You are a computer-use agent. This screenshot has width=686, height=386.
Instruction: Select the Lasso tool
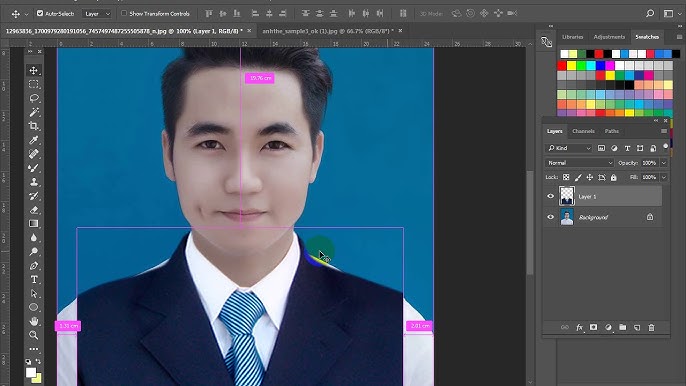pos(34,98)
